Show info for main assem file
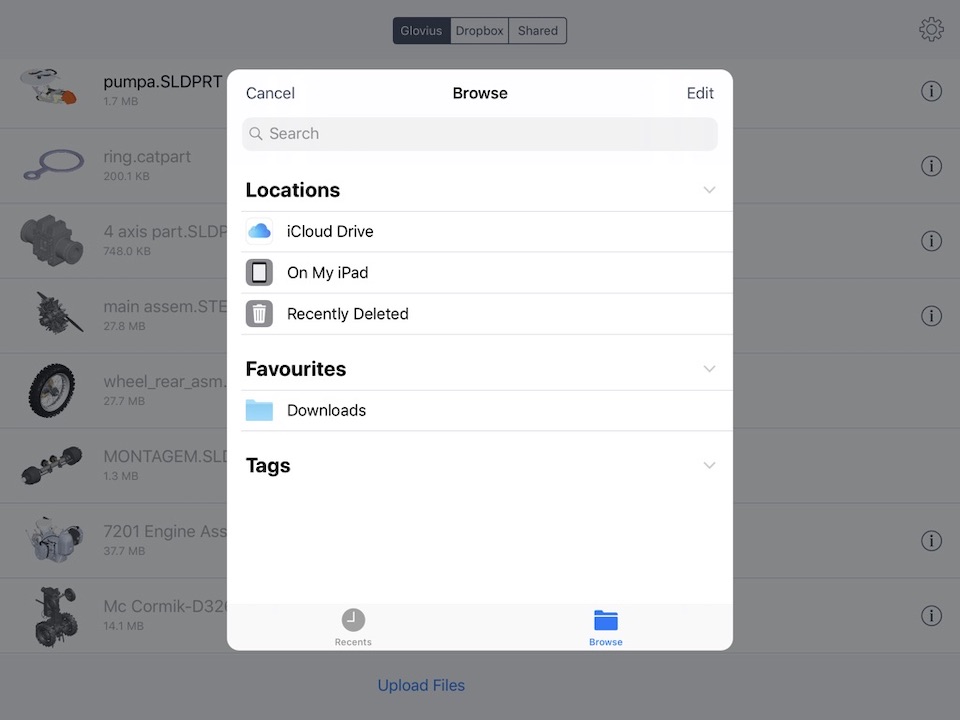The image size is (960, 720). (931, 316)
